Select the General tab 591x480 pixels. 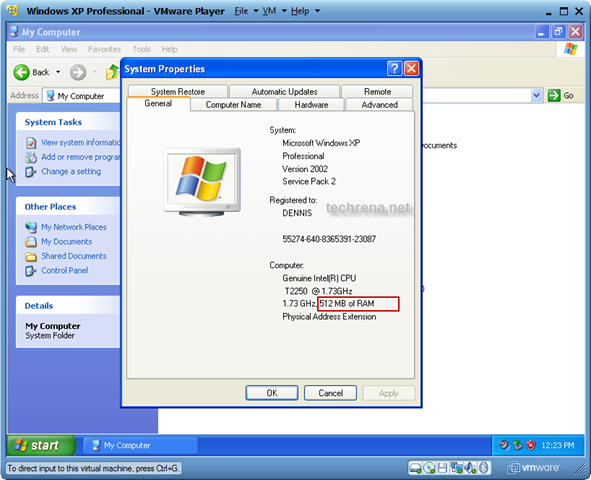pyautogui.click(x=158, y=104)
